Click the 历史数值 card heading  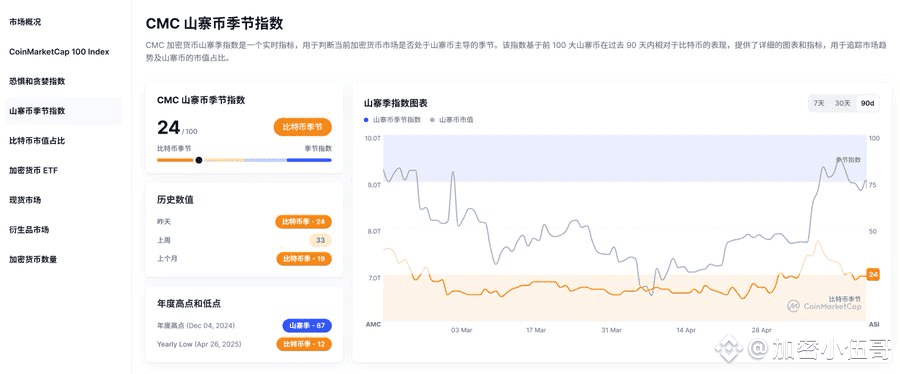[175, 200]
